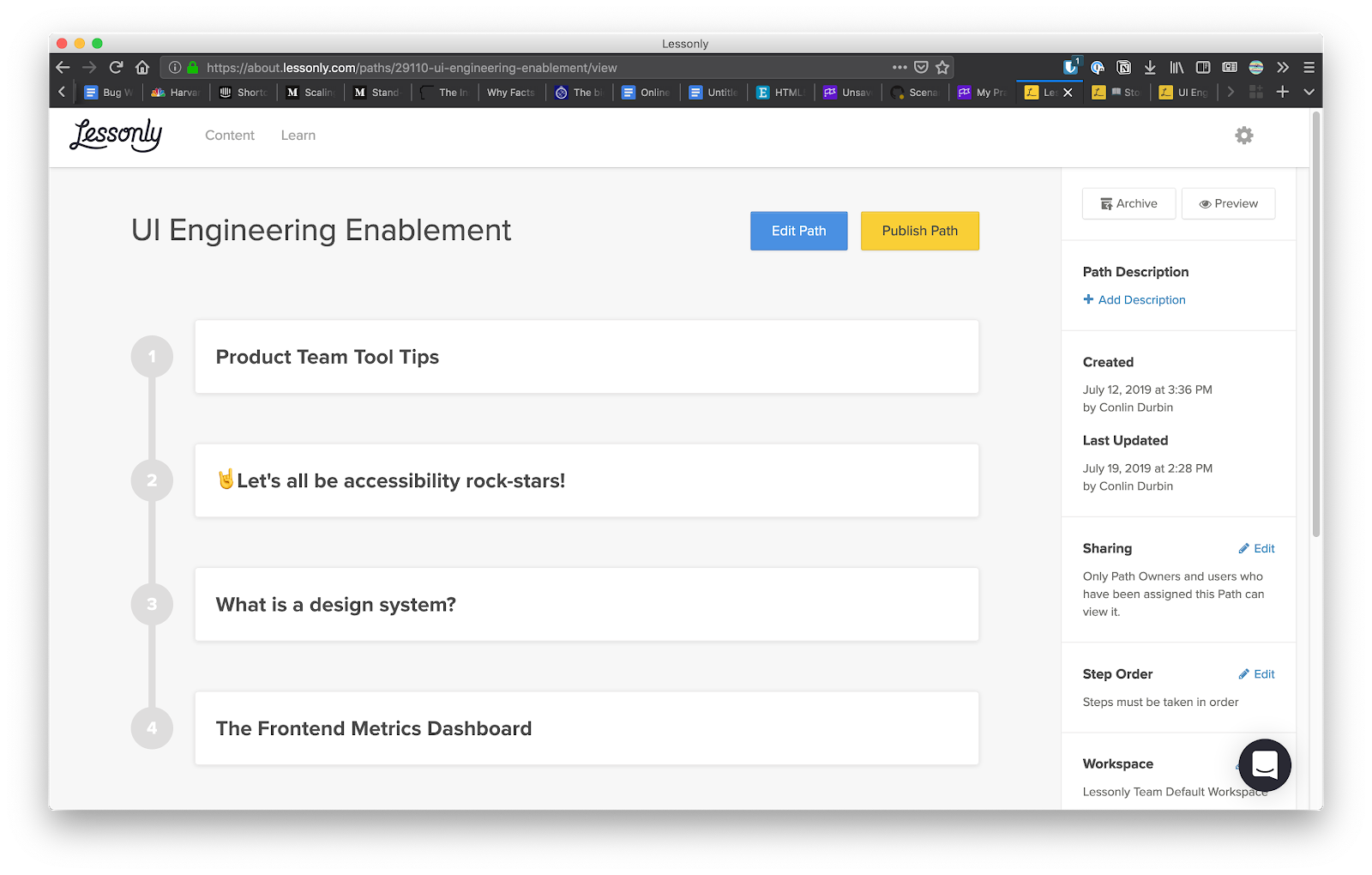The height and width of the screenshot is (875, 1372).
Task: Open the Content navigation item
Action: 230,136
